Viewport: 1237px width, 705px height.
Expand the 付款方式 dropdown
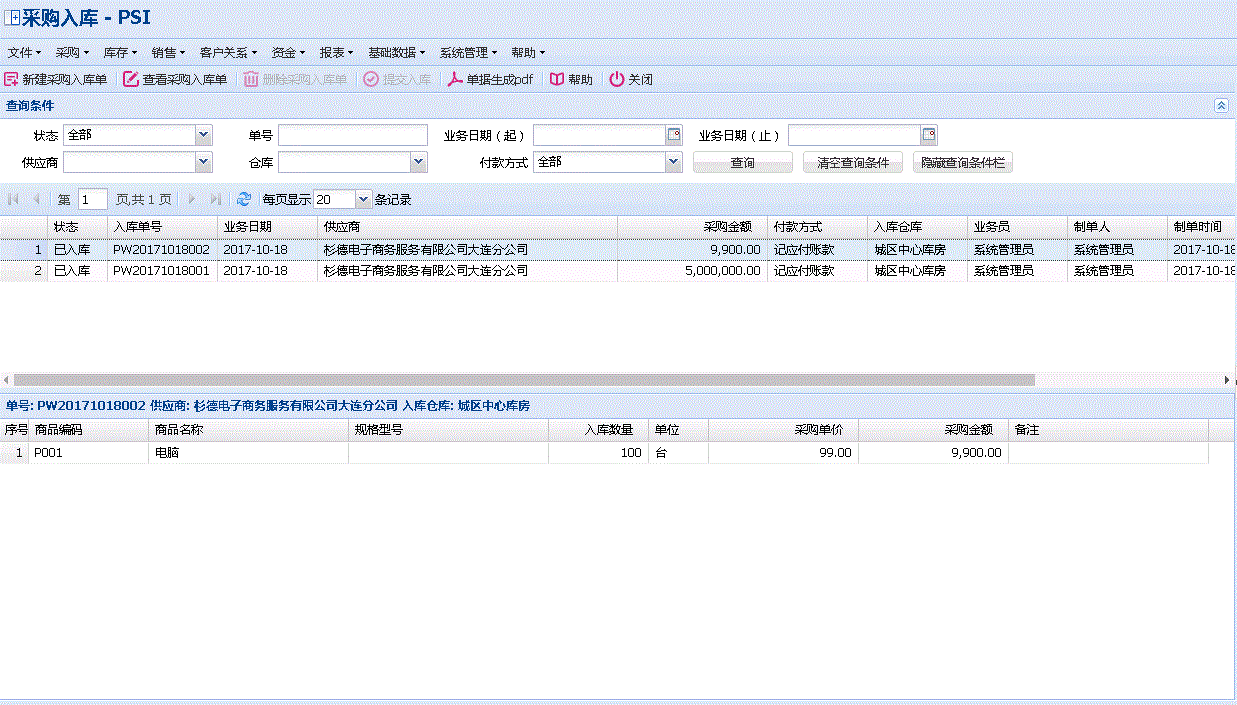click(x=674, y=161)
